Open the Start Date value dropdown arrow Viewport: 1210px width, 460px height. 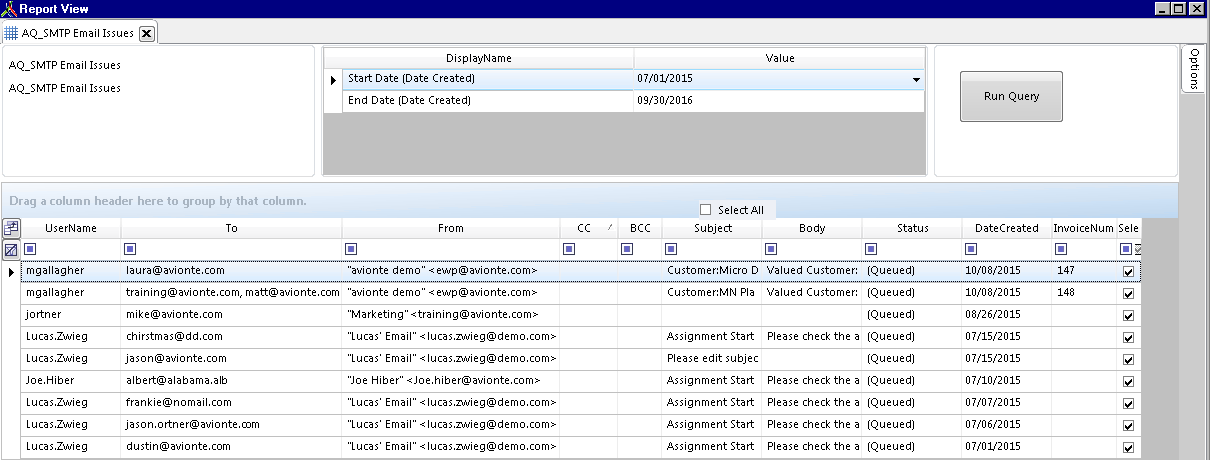[x=915, y=79]
